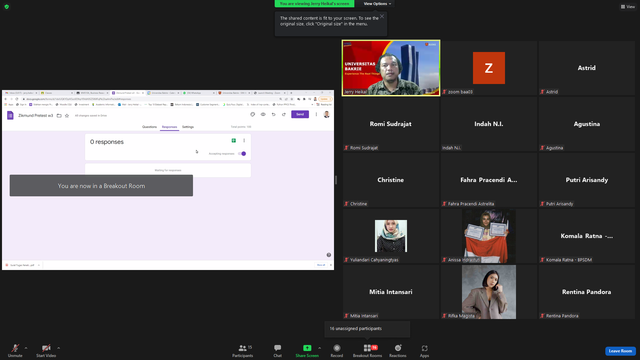Click the undo arrow in Forms header
This screenshot has height=360, width=640.
point(273,114)
